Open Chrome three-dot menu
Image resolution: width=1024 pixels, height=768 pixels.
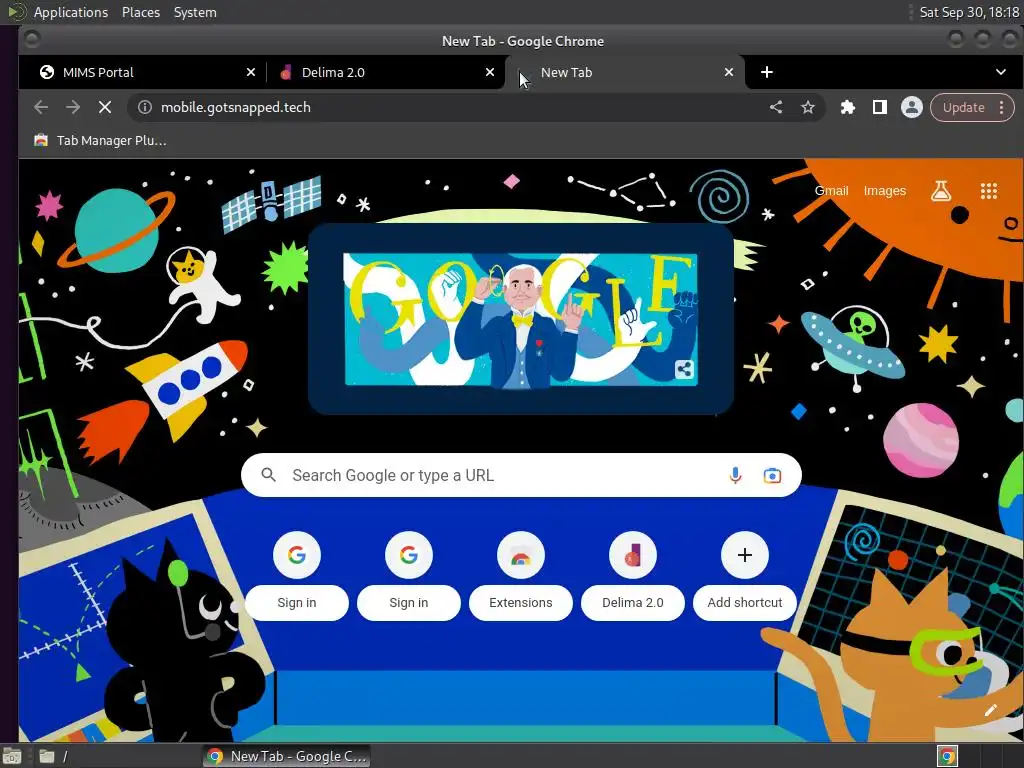pos(1001,108)
